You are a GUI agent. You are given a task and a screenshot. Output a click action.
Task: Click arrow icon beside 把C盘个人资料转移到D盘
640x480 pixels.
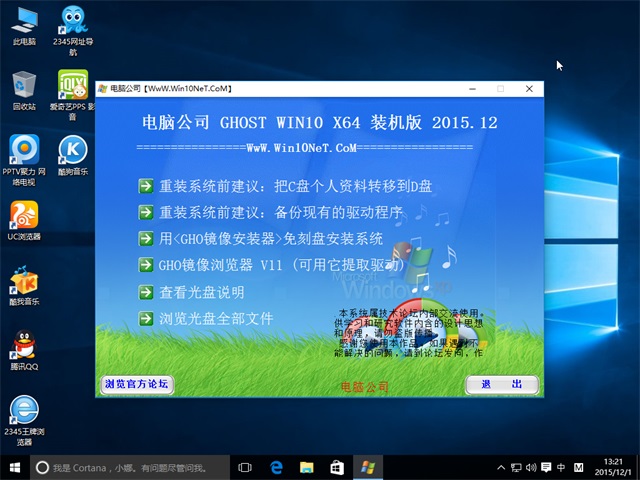[146, 186]
